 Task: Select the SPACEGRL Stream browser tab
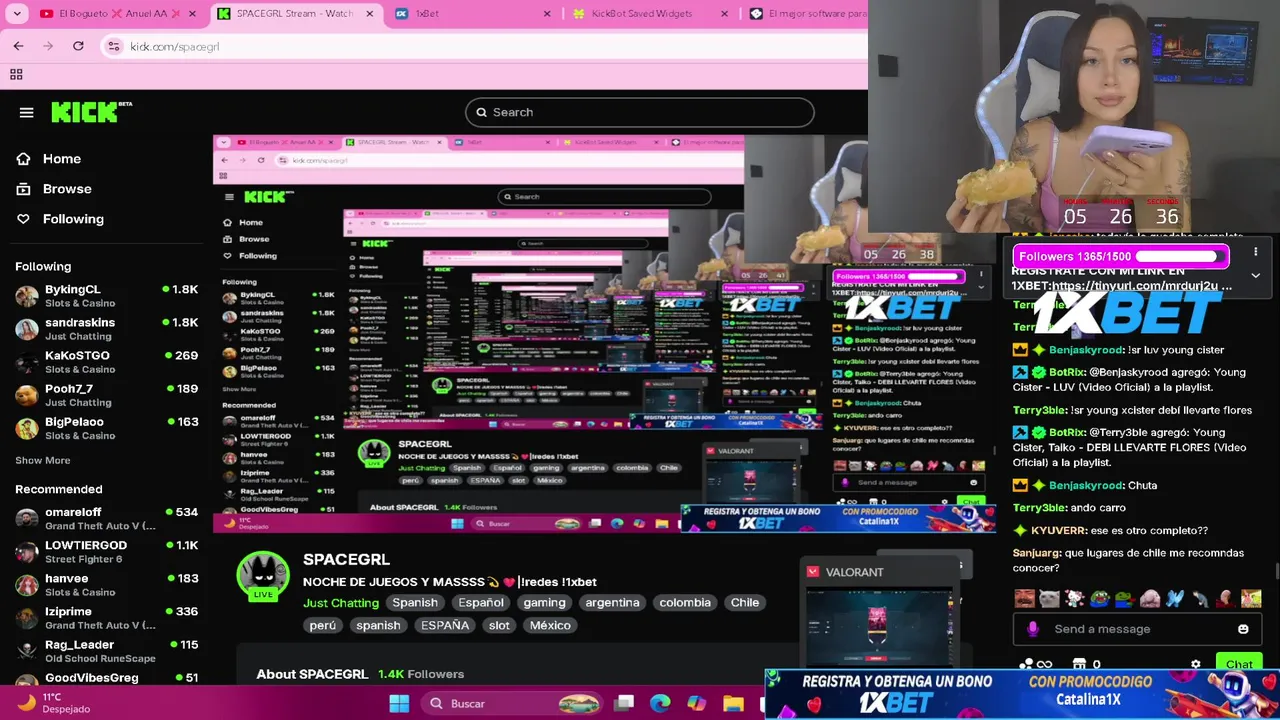pos(295,14)
